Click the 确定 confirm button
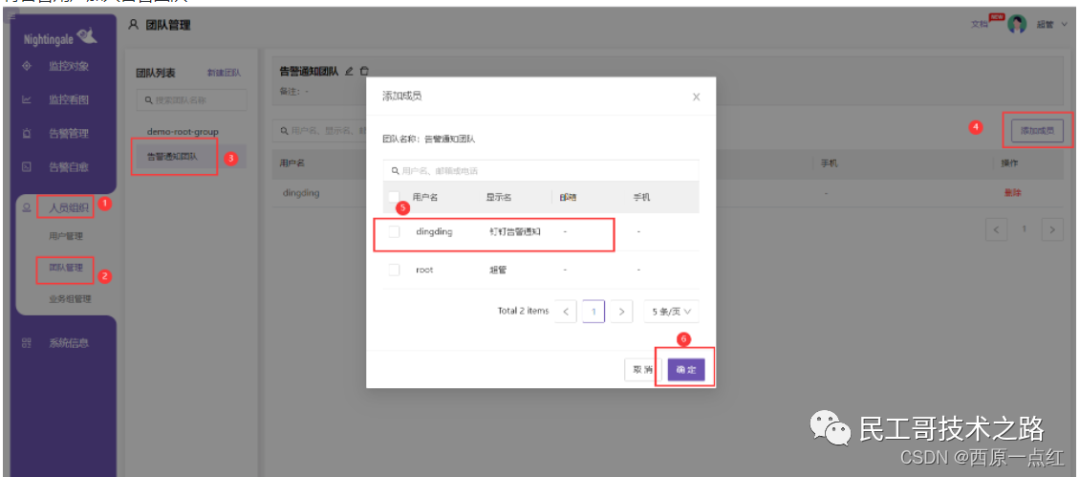The height and width of the screenshot is (477, 1080). tap(686, 370)
